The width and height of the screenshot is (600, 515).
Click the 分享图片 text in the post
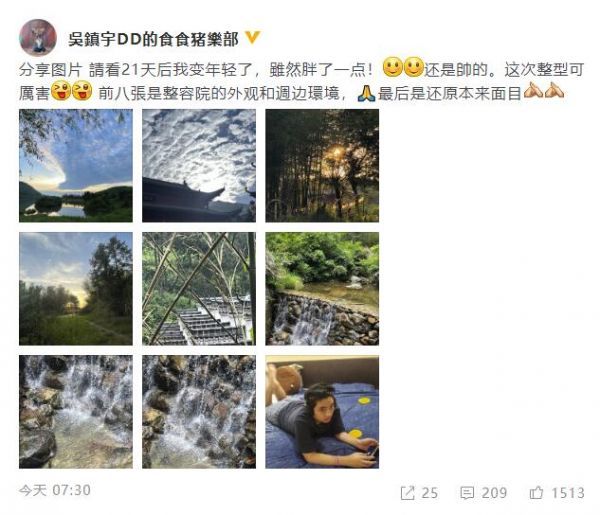pos(51,70)
